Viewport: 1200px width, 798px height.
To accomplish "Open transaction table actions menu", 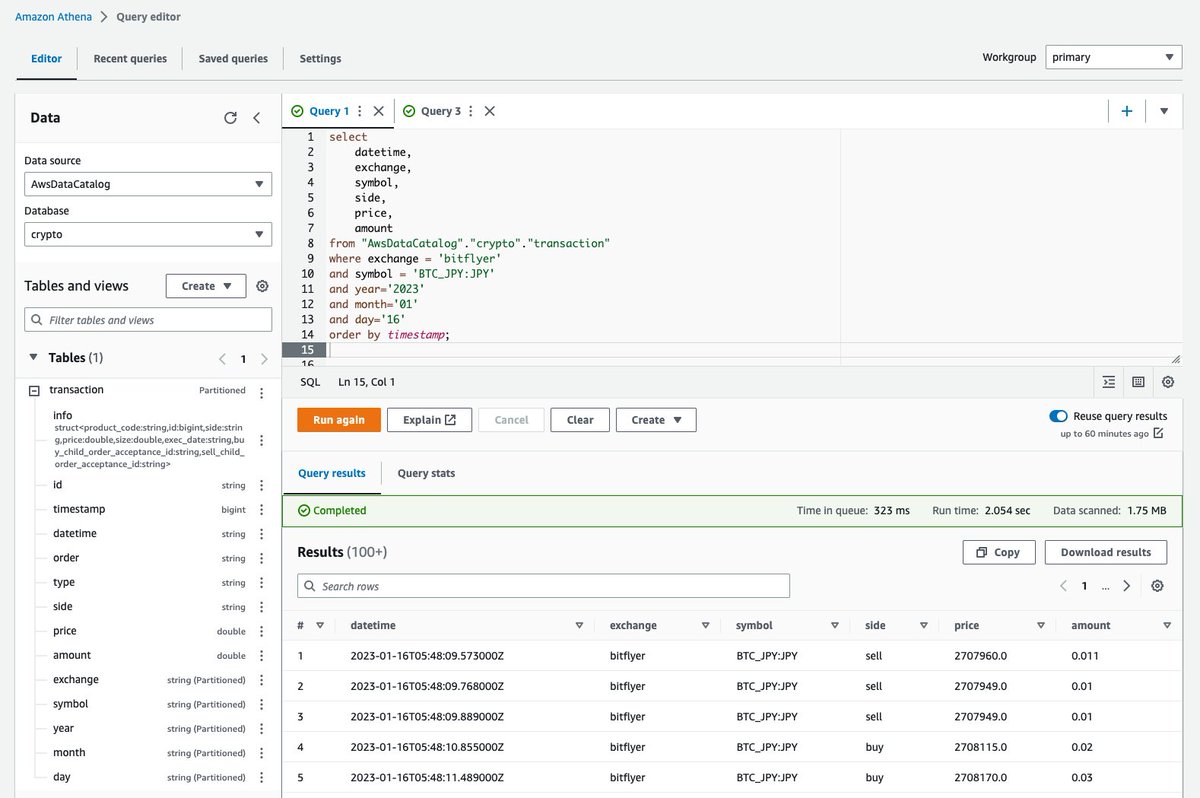I will tap(262, 392).
